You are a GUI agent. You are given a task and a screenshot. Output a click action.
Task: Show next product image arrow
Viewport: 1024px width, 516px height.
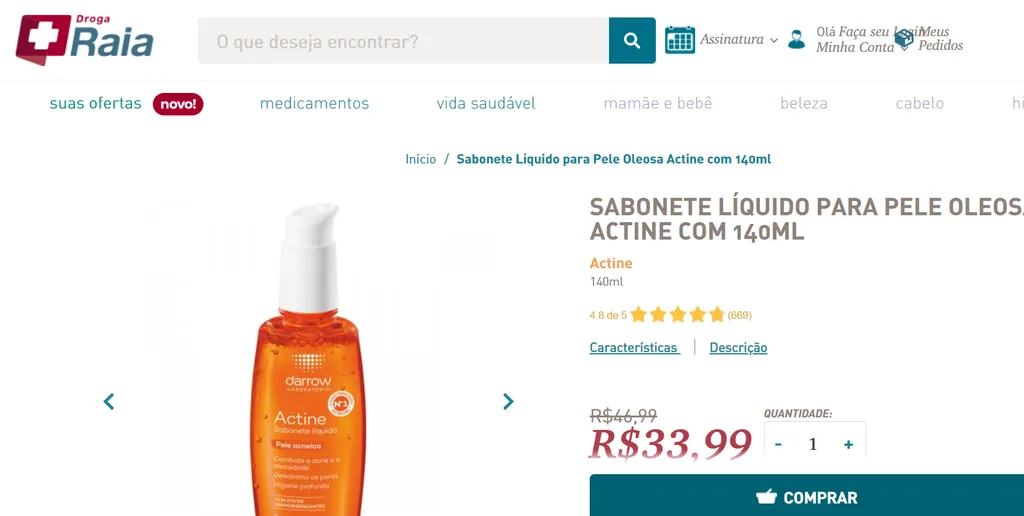[x=508, y=401]
